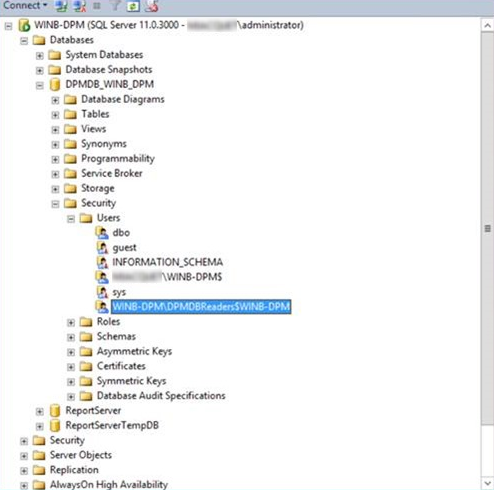Click the scrollbar down arrow
The height and width of the screenshot is (490, 494).
pyautogui.click(x=487, y=483)
